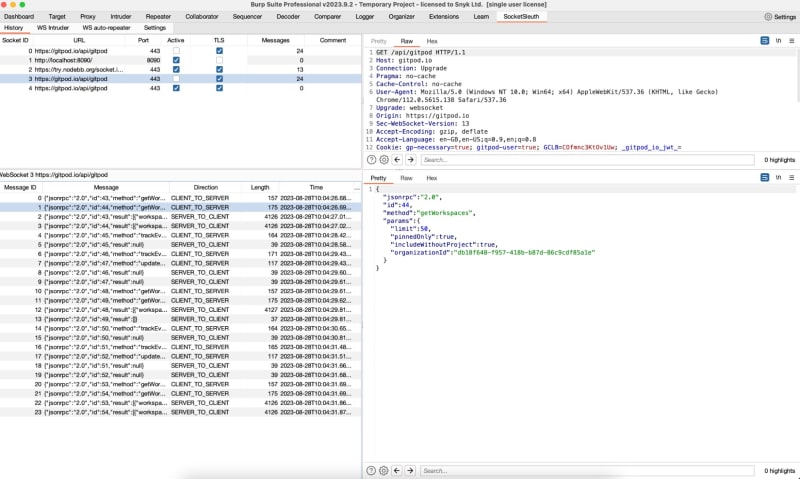Click the request panel search field
The height and width of the screenshot is (479, 800).
pyautogui.click(x=587, y=160)
